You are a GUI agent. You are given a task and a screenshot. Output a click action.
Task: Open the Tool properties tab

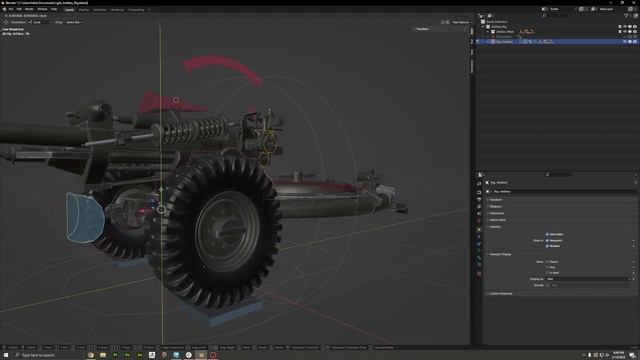pyautogui.click(x=479, y=184)
